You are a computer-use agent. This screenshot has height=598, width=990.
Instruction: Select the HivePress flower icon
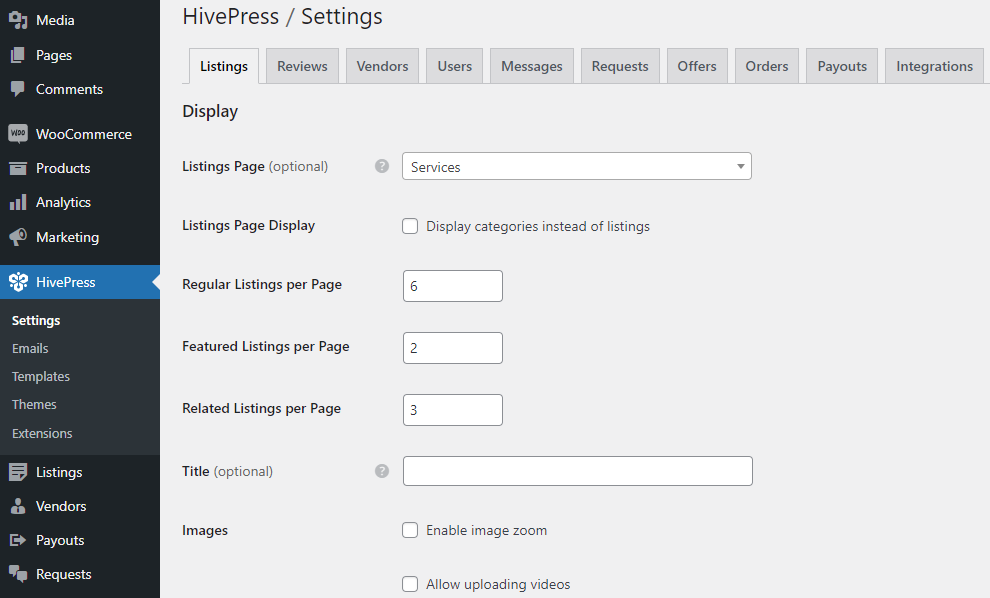[19, 282]
